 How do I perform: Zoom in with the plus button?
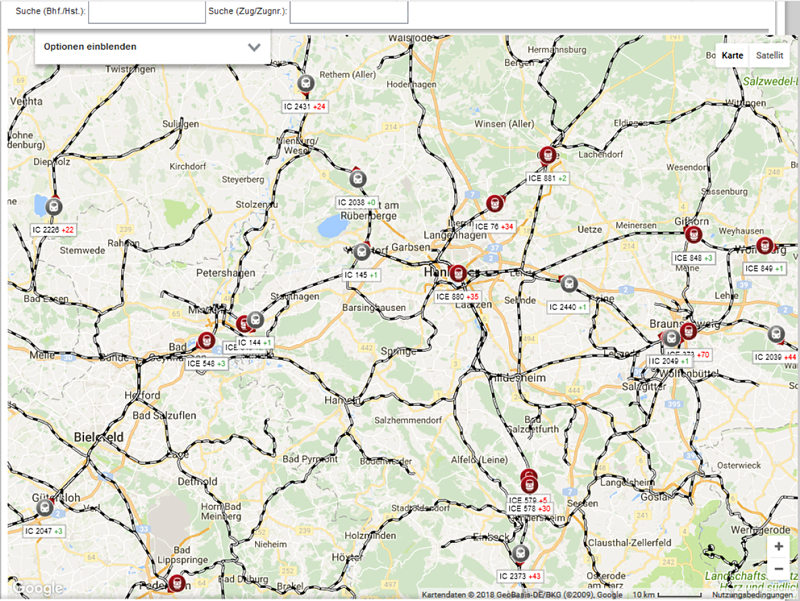(x=778, y=547)
